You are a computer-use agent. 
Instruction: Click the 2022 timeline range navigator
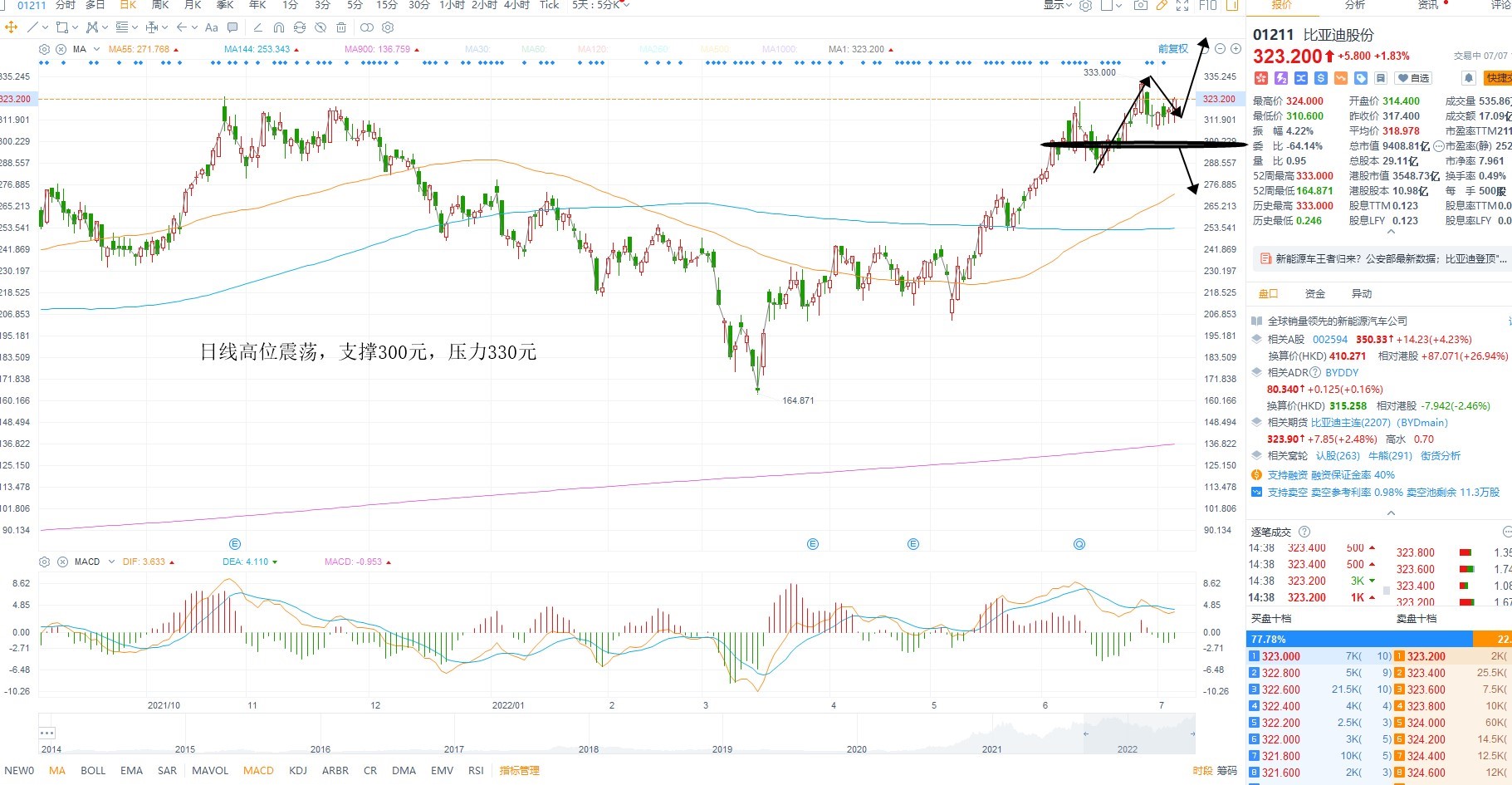1127,749
